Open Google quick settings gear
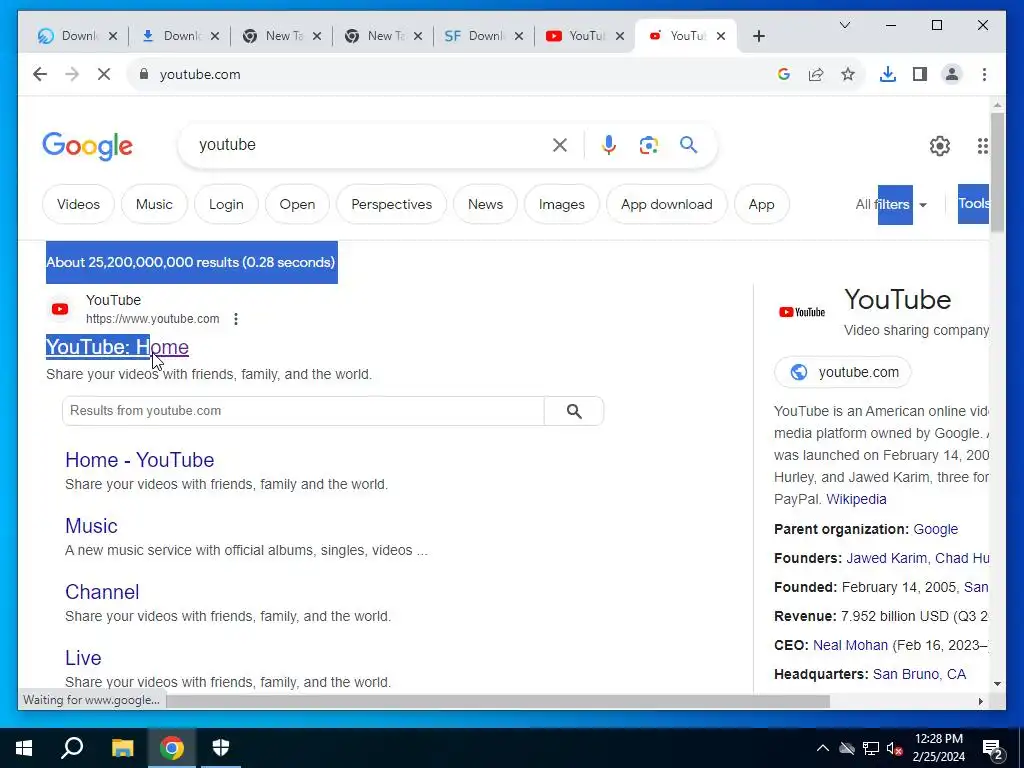The image size is (1024, 768). point(940,146)
